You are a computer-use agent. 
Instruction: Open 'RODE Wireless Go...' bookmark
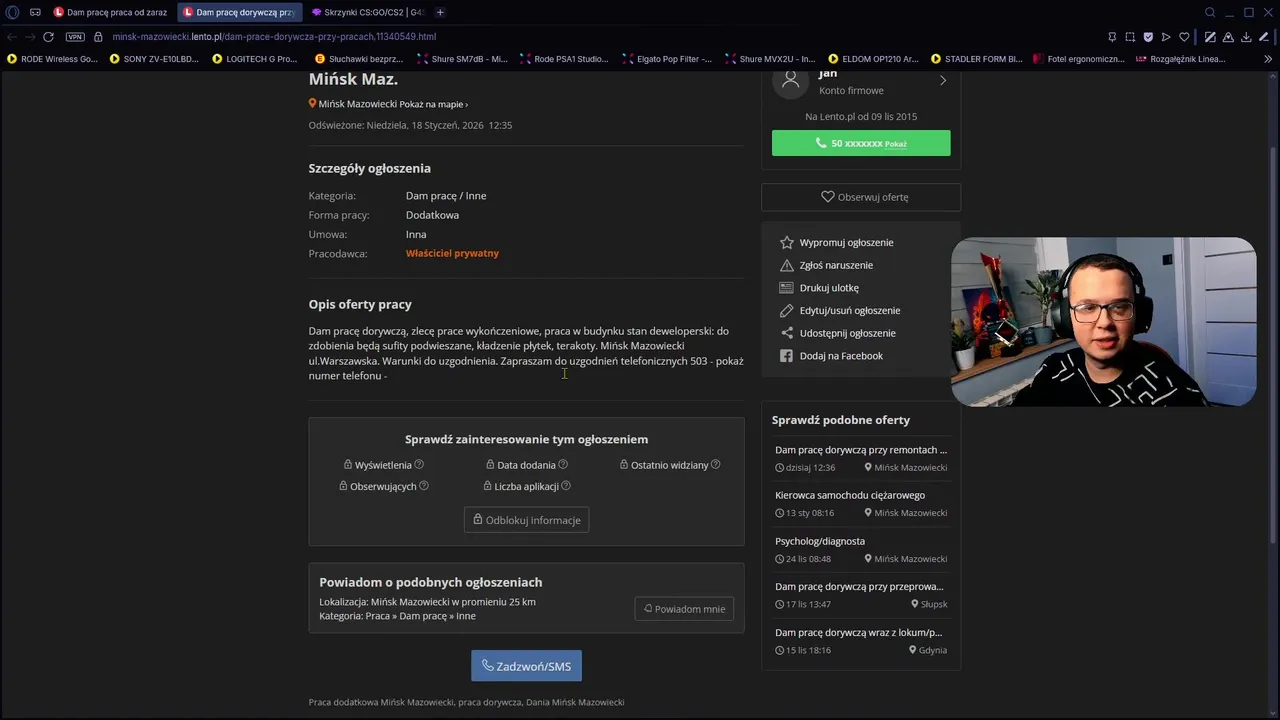[x=52, y=59]
